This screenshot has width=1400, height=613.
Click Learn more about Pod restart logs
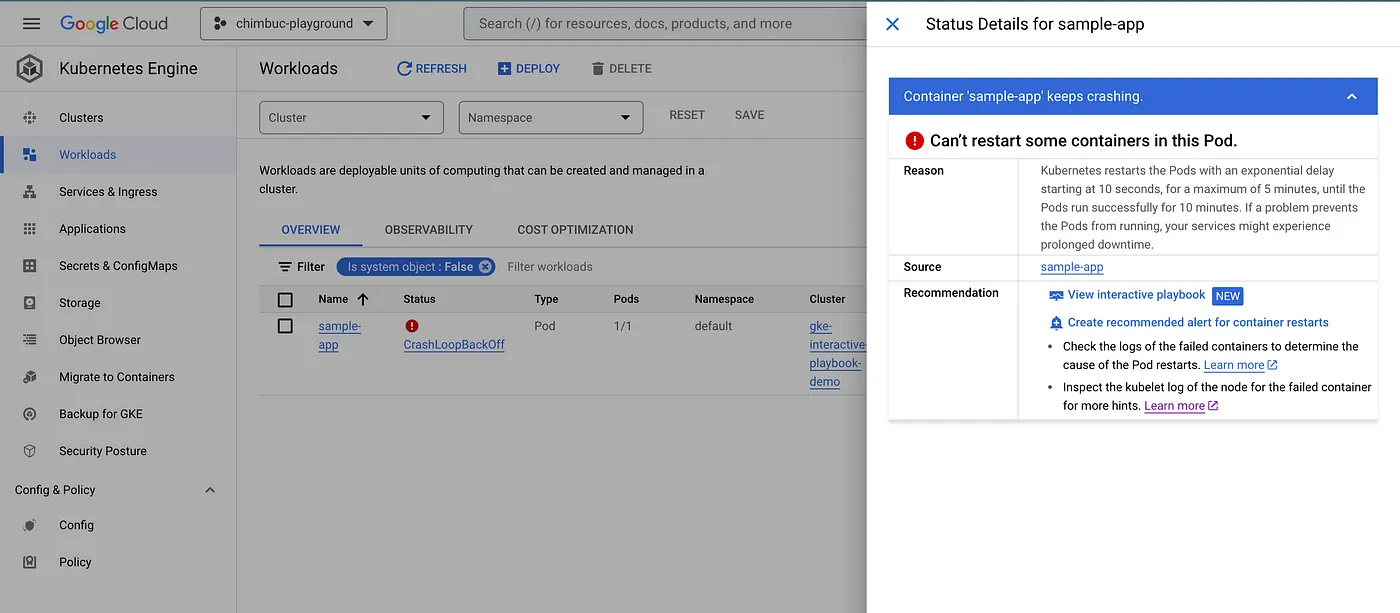pos(1240,365)
